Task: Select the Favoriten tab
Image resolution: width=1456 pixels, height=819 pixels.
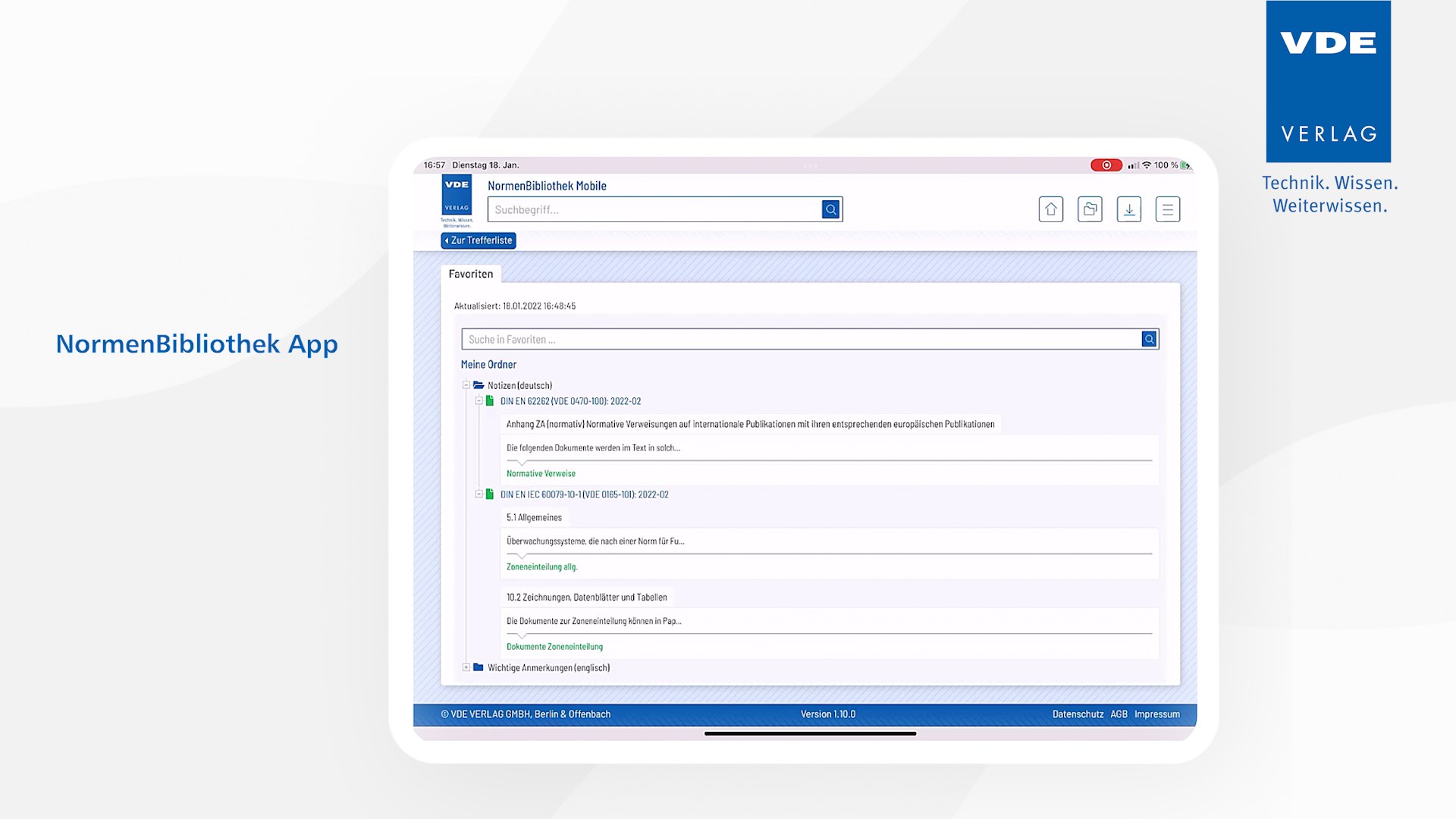Action: click(x=470, y=274)
